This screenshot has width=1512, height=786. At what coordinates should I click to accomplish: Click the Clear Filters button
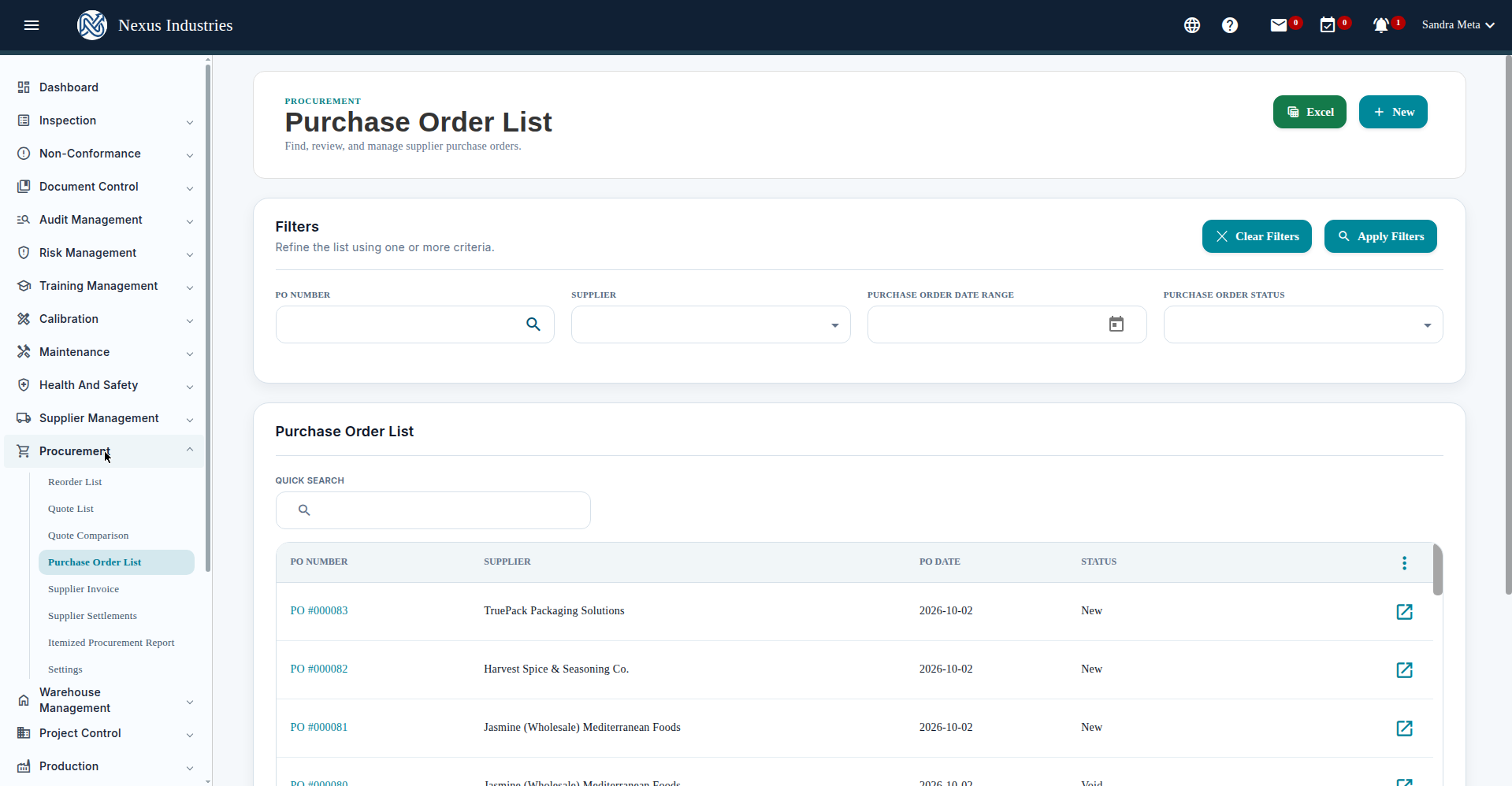(x=1257, y=236)
